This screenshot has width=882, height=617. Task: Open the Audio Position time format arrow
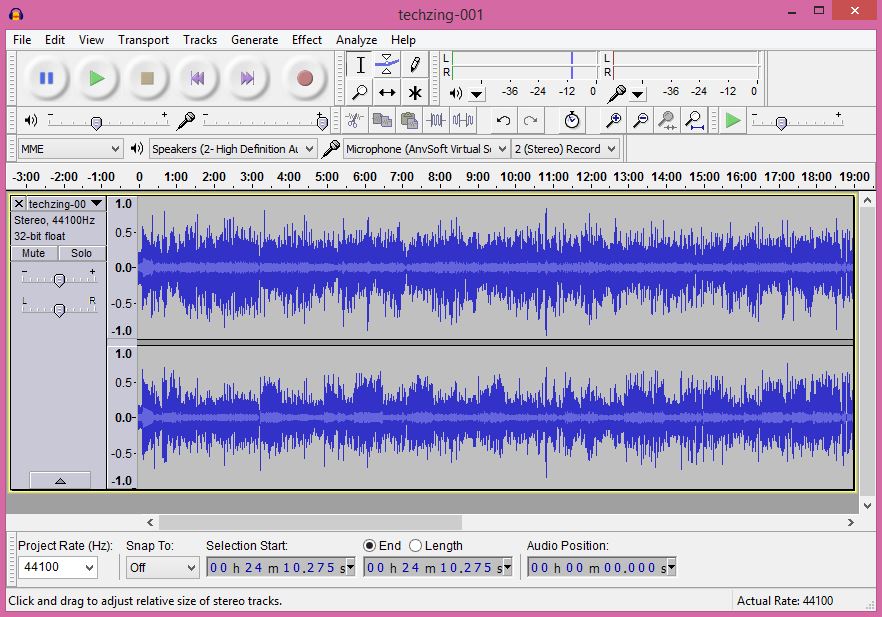pos(671,567)
